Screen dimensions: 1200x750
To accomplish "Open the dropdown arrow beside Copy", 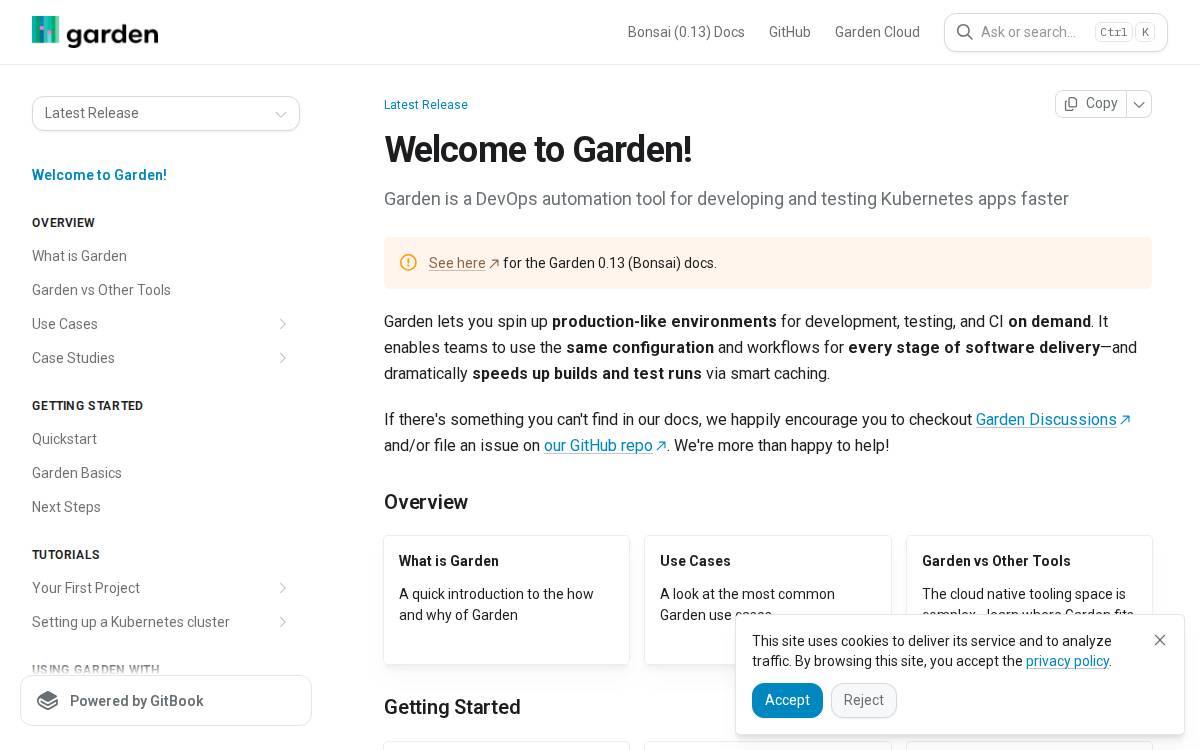I will tap(1139, 104).
